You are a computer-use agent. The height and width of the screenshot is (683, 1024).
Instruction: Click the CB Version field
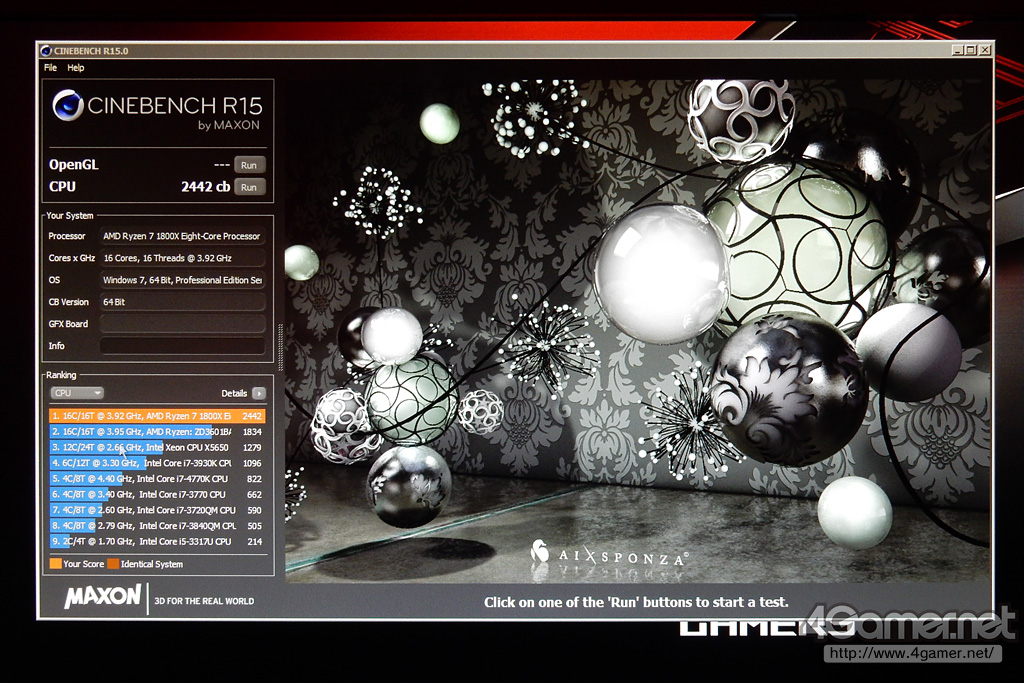click(182, 302)
